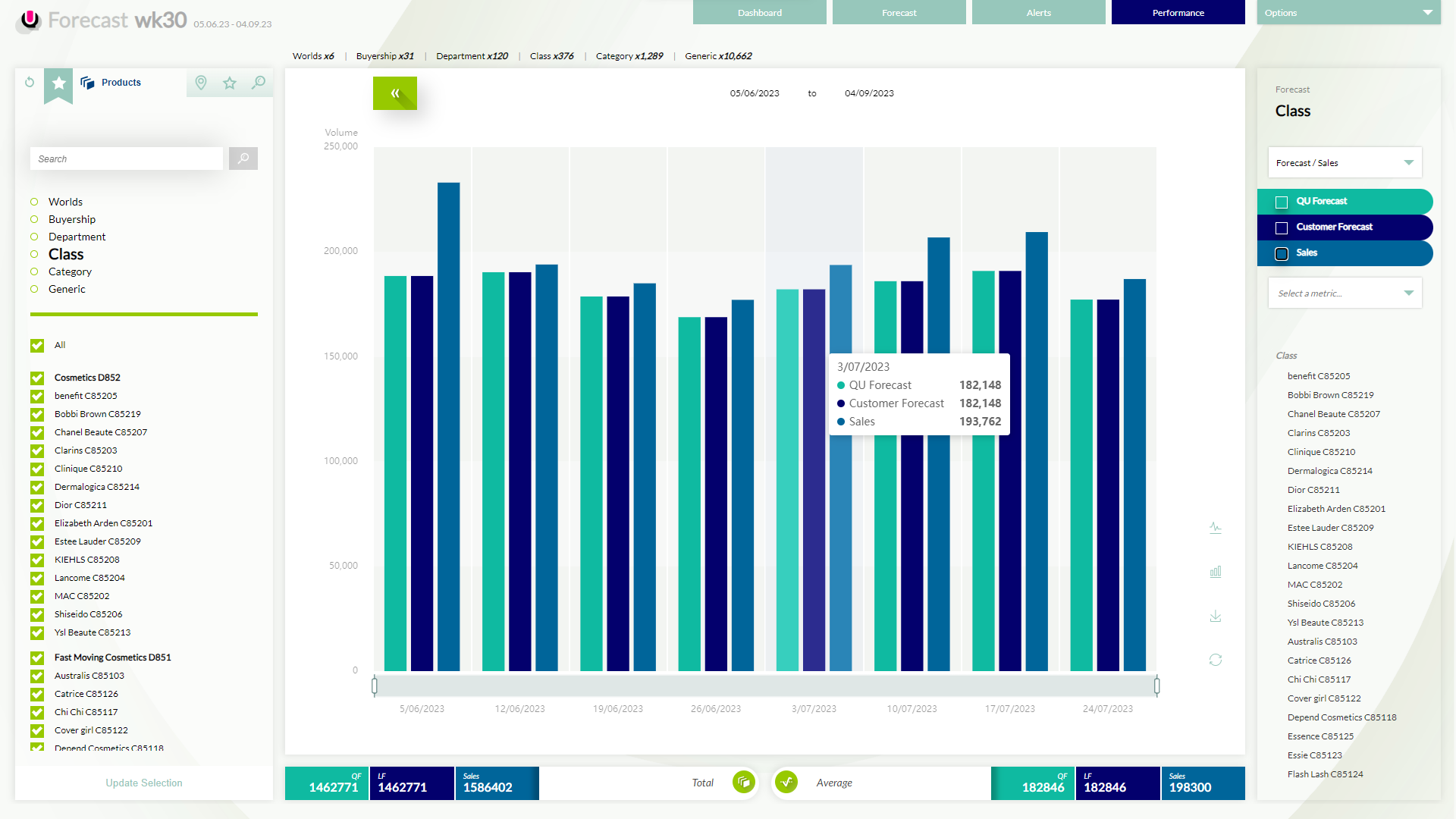This screenshot has width=1456, height=819.
Task: Click the star favorites tab icon
Action: [x=58, y=83]
